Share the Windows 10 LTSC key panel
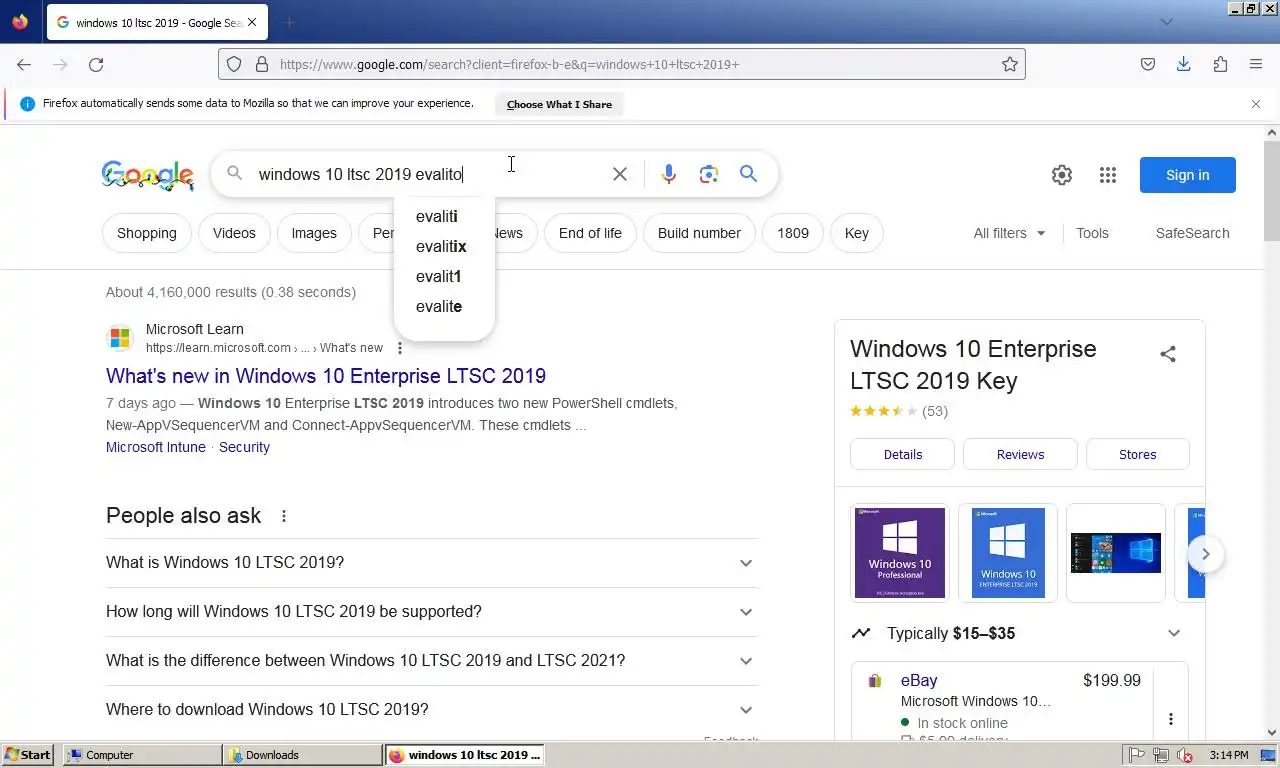 [x=1168, y=354]
